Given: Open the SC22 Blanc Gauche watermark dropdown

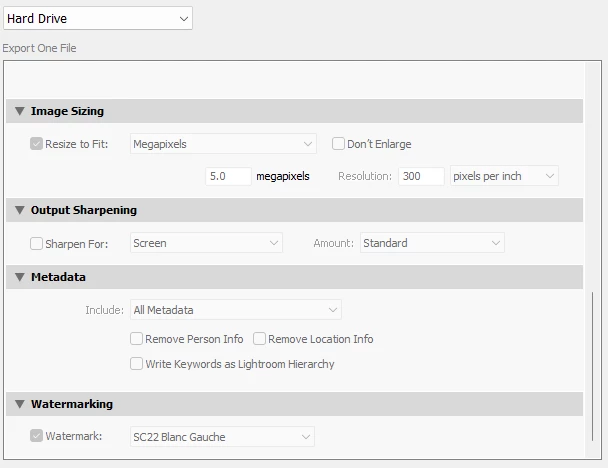Looking at the screenshot, I should 222,436.
